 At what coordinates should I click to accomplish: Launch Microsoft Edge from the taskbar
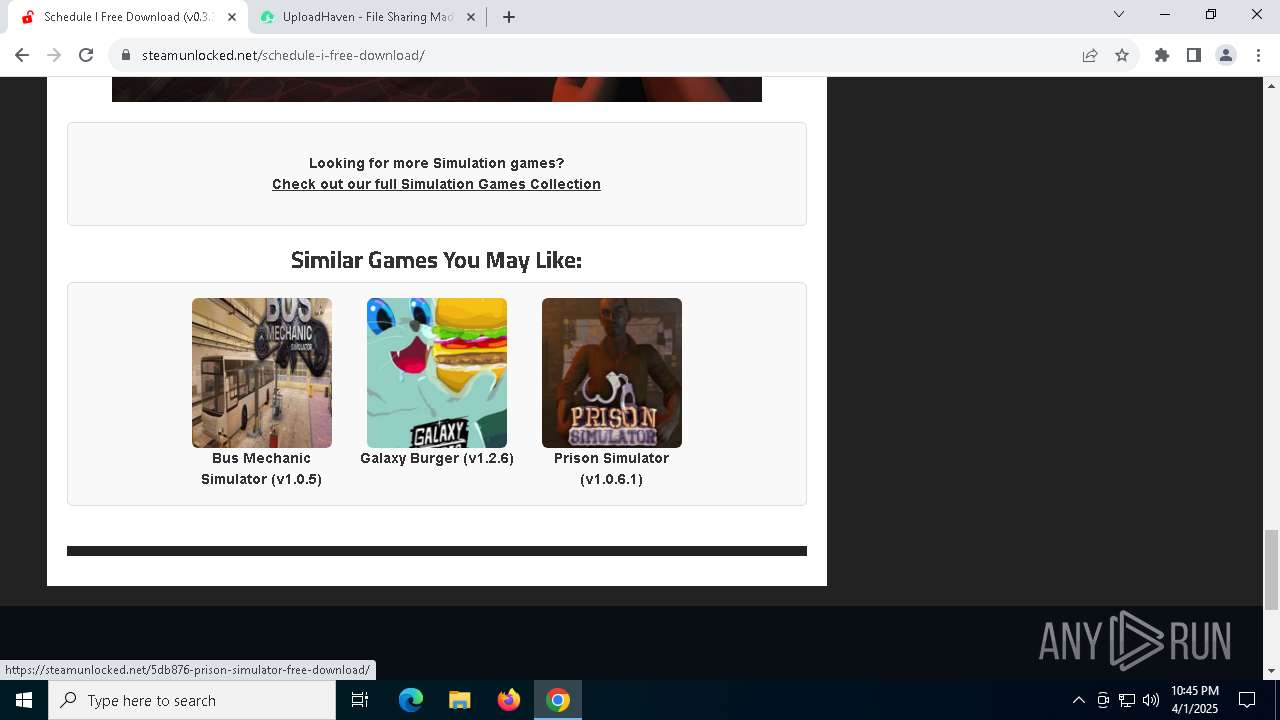pos(411,700)
